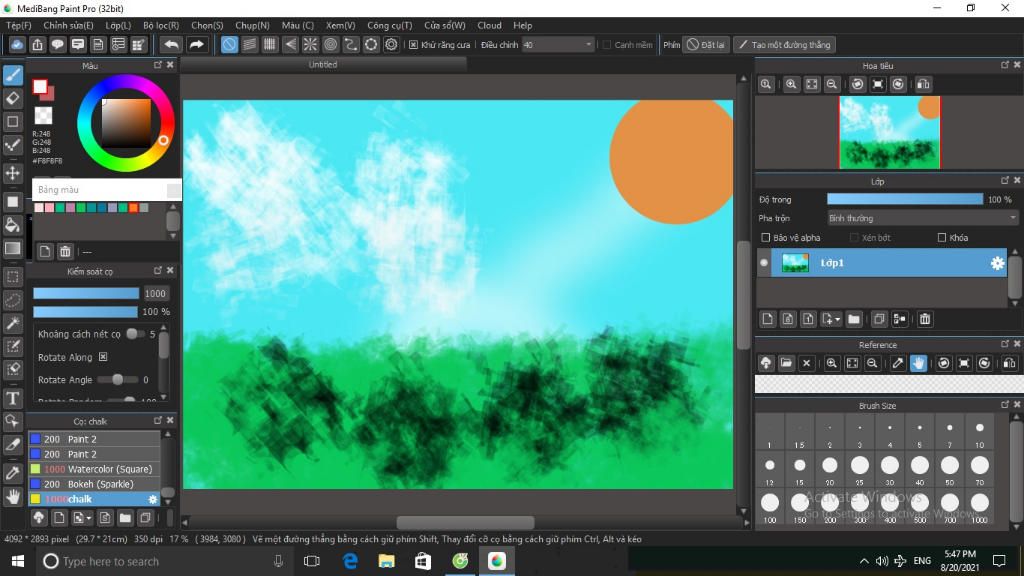Viewport: 1024px width, 576px height.
Task: Check the Khóa lock checkbox
Action: coord(942,238)
